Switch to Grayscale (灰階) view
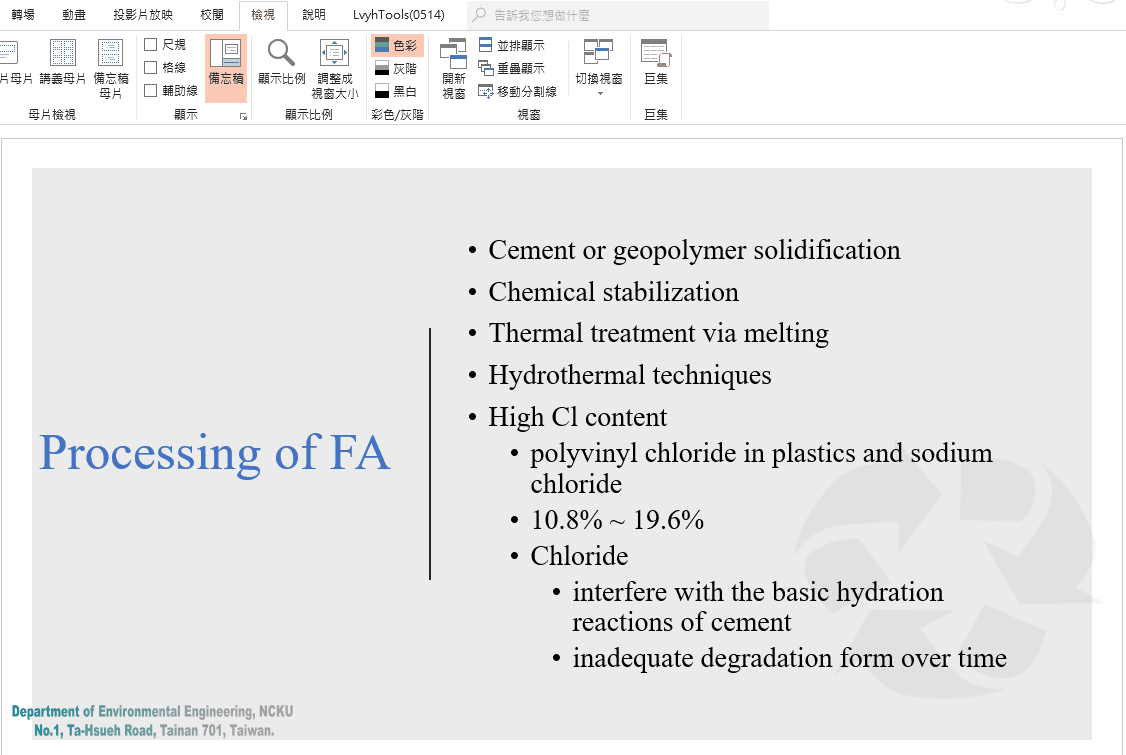Viewport: 1126px width, 755px height. point(396,68)
